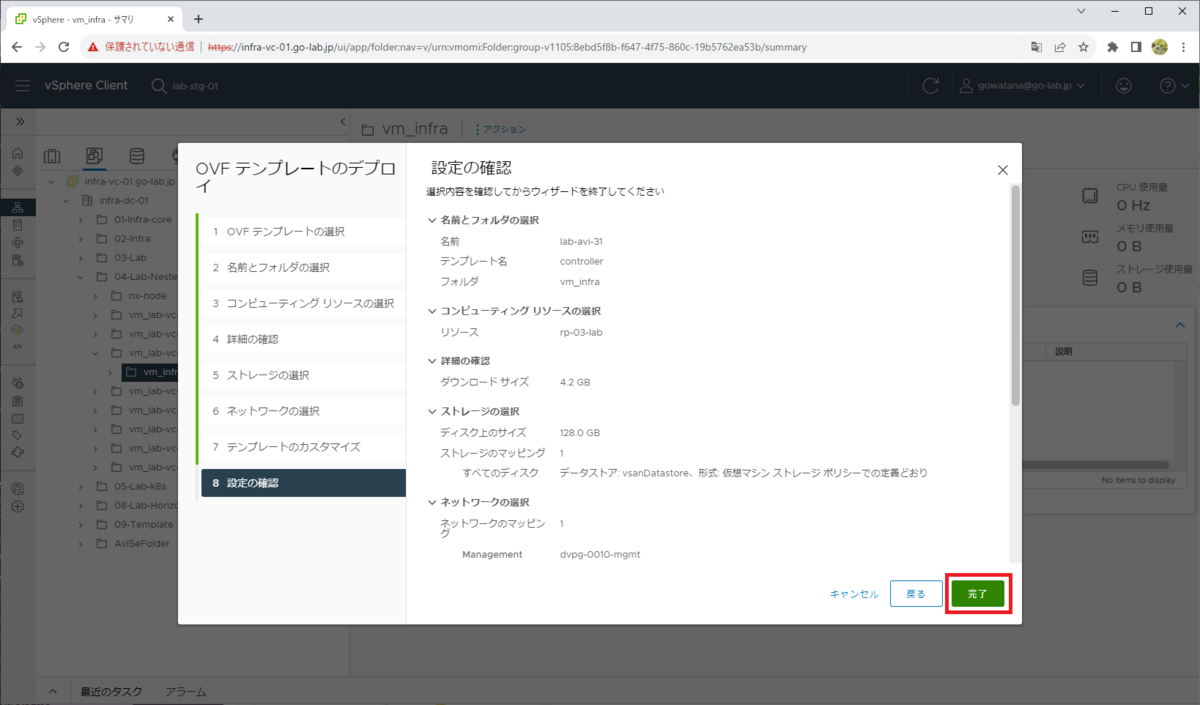The image size is (1200, 705).
Task: Open Content Libraries sidebar icon
Action: click(x=17, y=226)
